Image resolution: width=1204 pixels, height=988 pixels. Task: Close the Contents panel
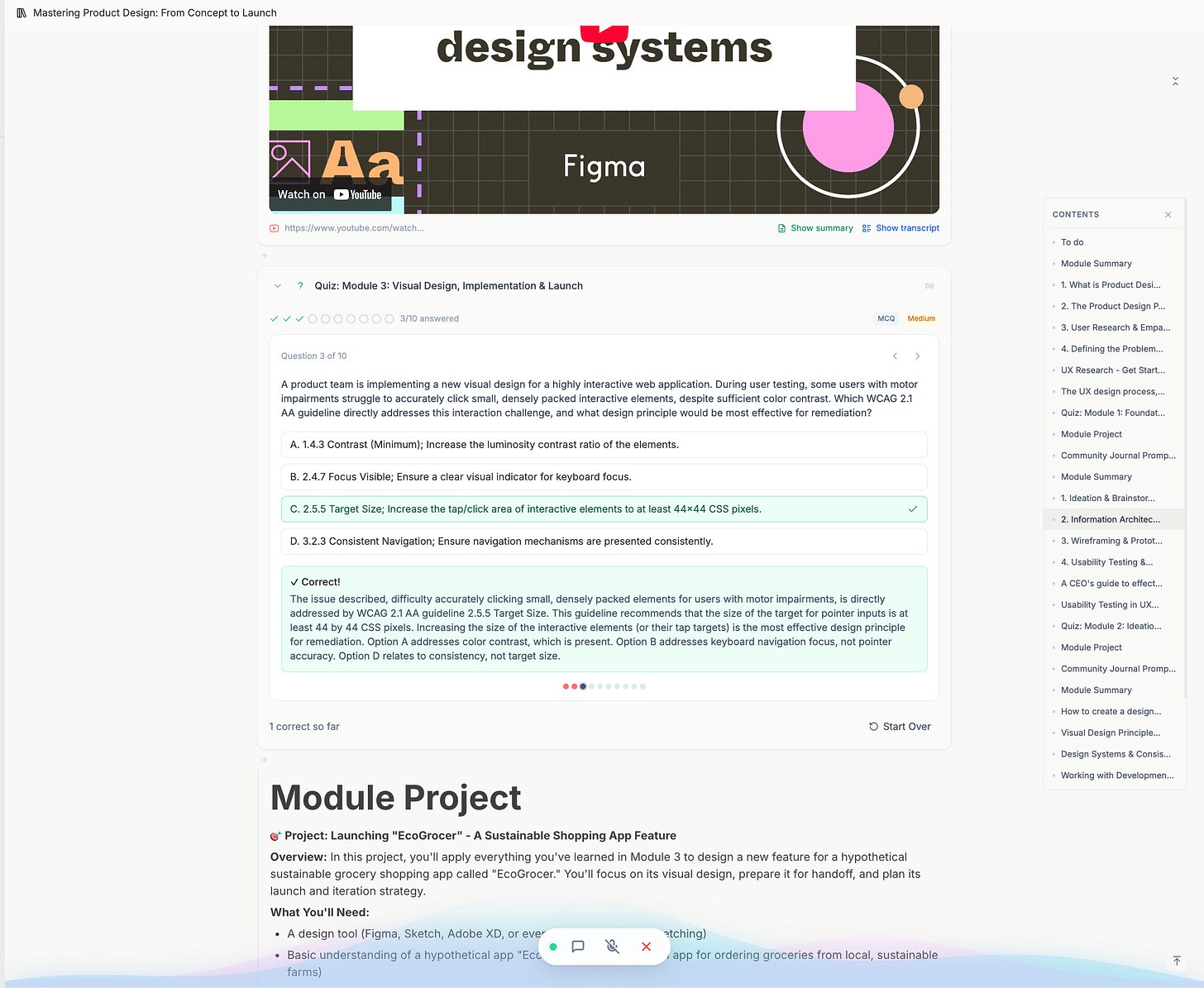[x=1168, y=214]
